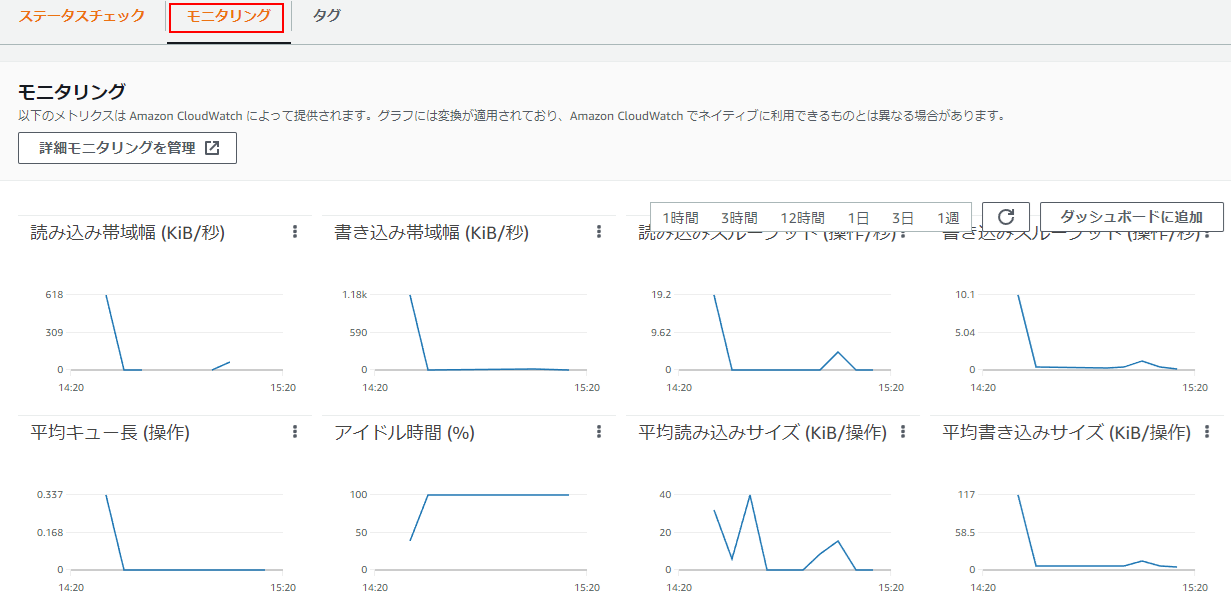Open the アイドル時間 chart's three-dot menu

[x=599, y=432]
